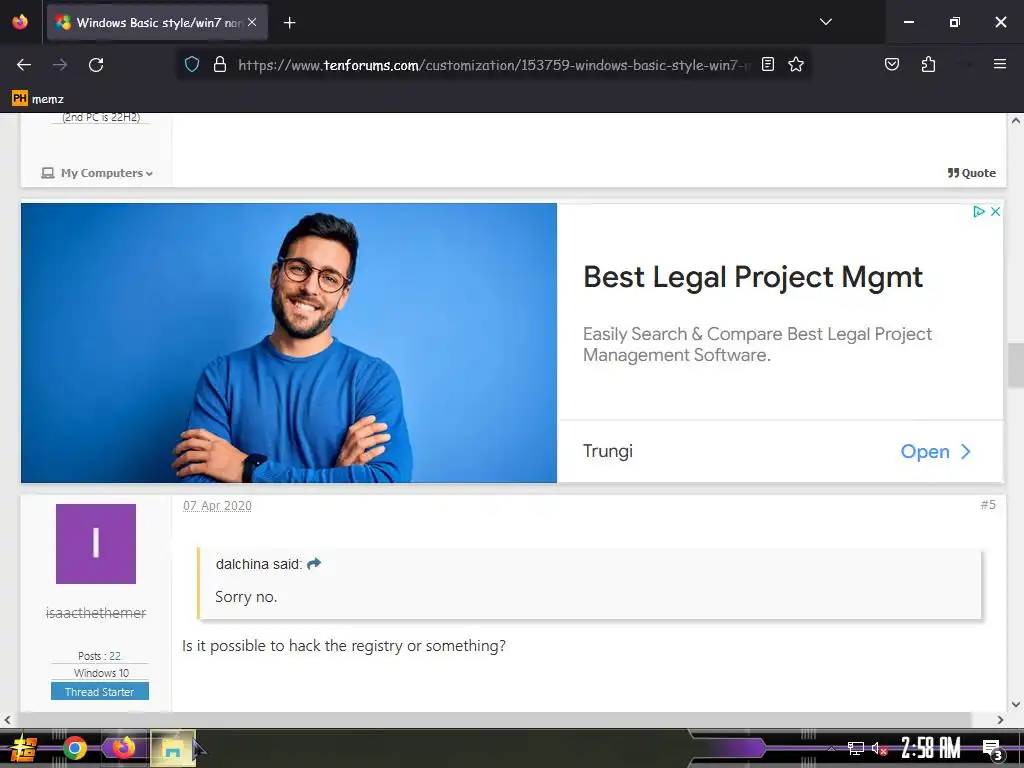Open isaacthethemer avatar
1024x768 pixels.
click(x=96, y=544)
